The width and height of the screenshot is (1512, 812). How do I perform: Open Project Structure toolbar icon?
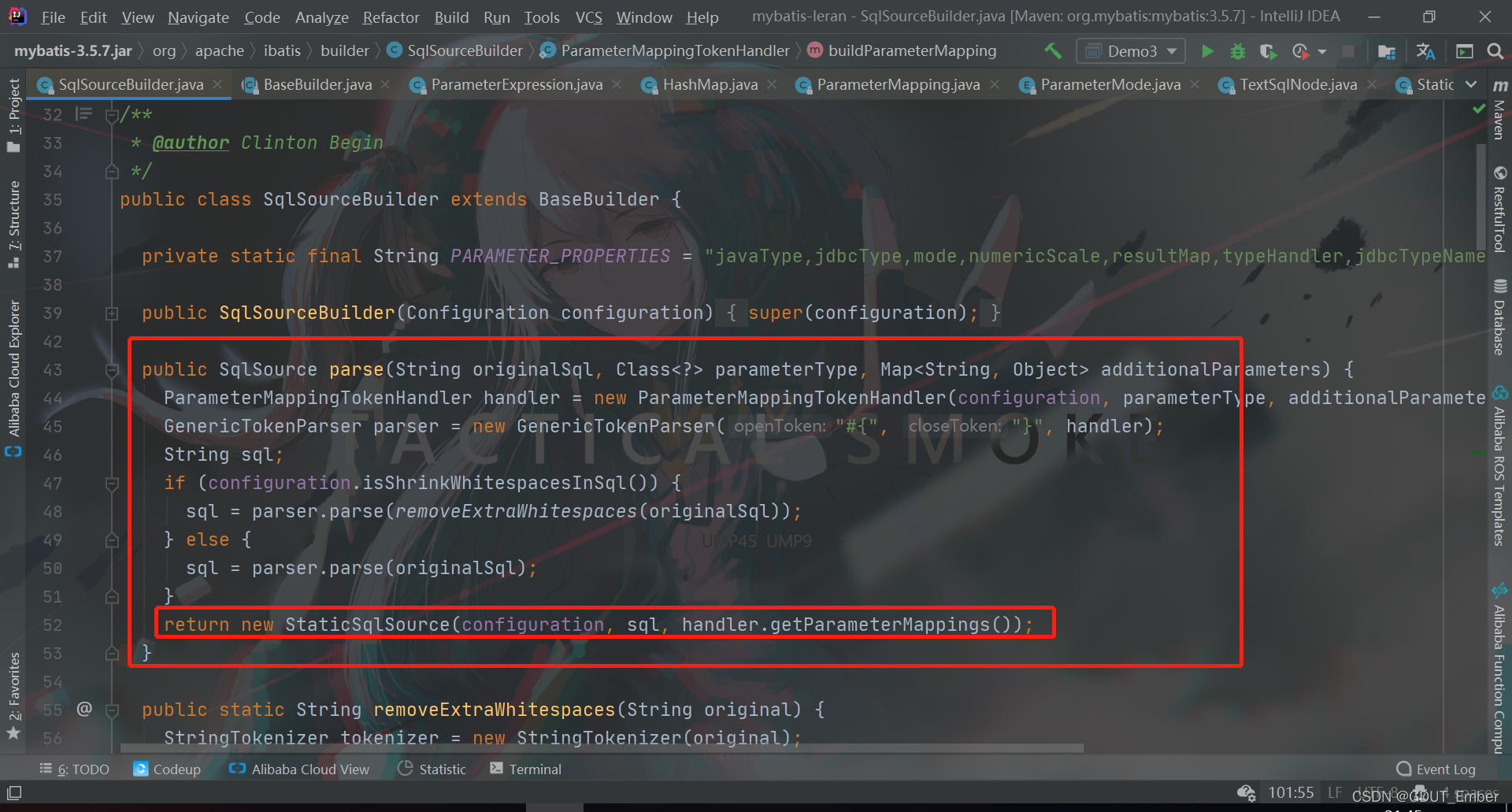click(1387, 51)
